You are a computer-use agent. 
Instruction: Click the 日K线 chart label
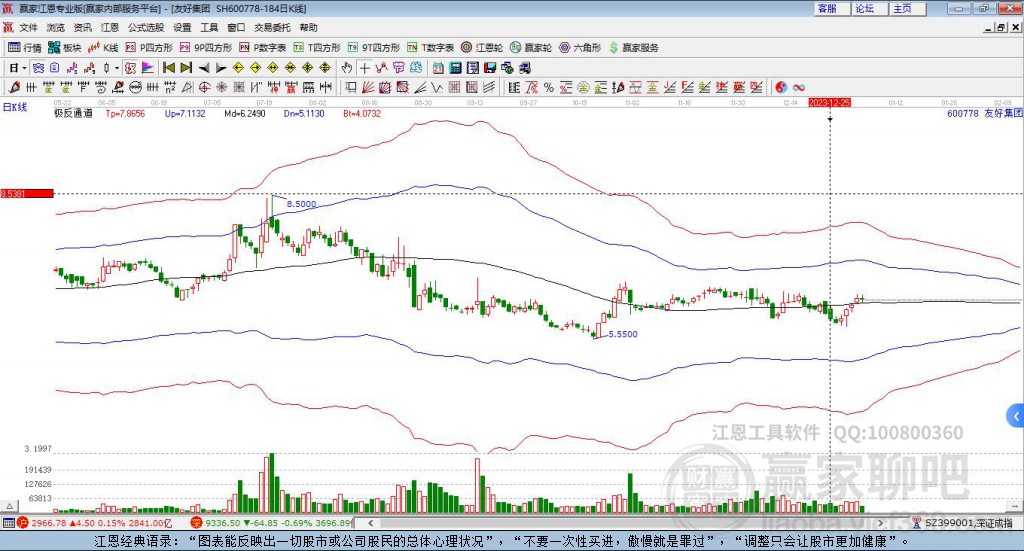[15, 107]
